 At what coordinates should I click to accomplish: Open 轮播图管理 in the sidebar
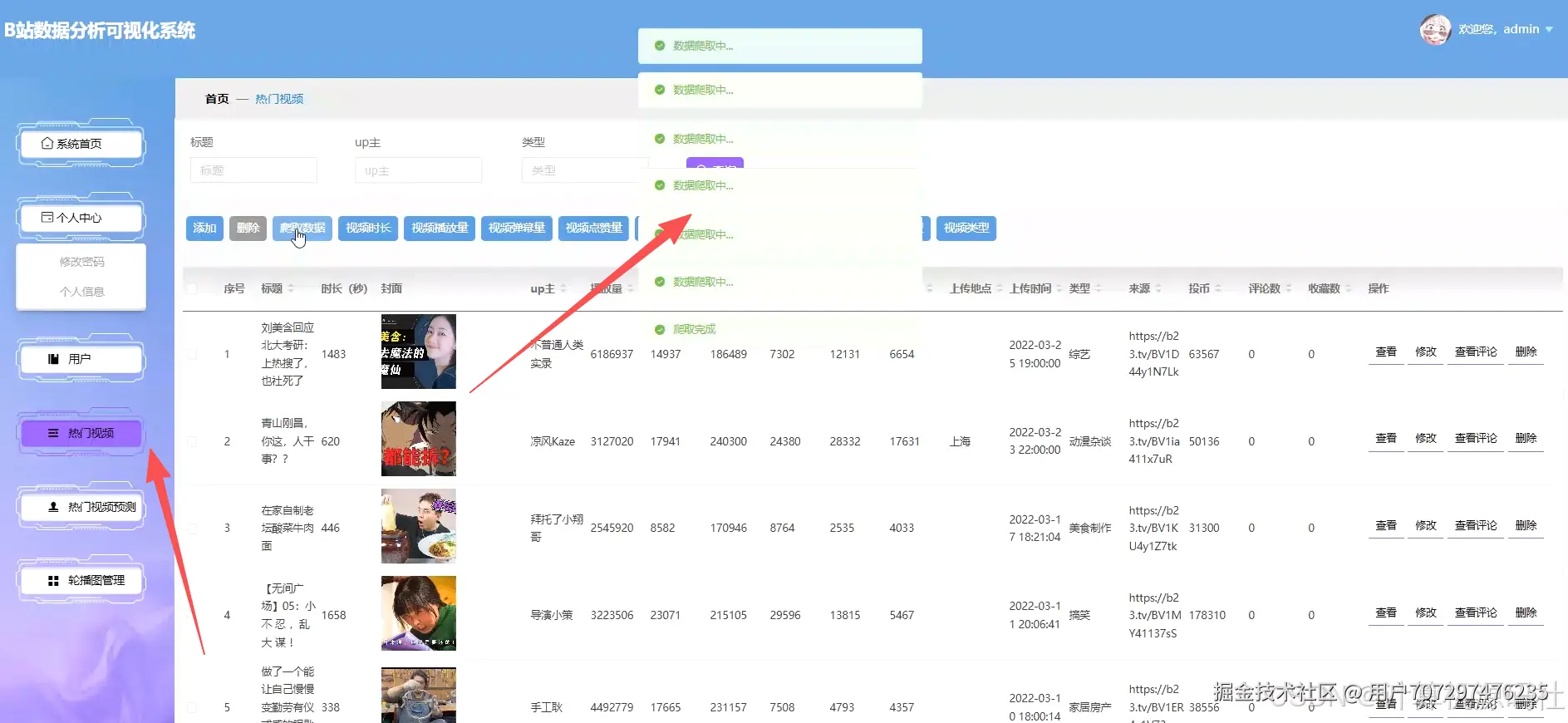81,581
